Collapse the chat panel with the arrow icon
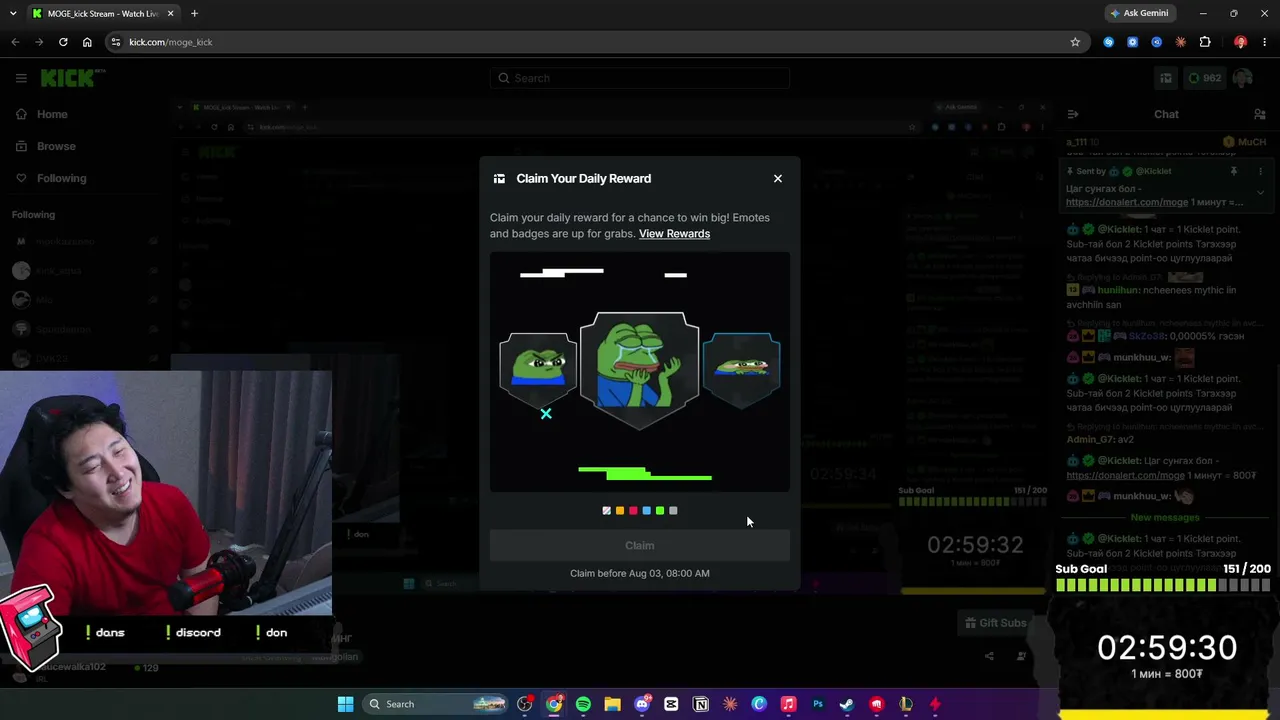1280x720 pixels. tap(1072, 114)
